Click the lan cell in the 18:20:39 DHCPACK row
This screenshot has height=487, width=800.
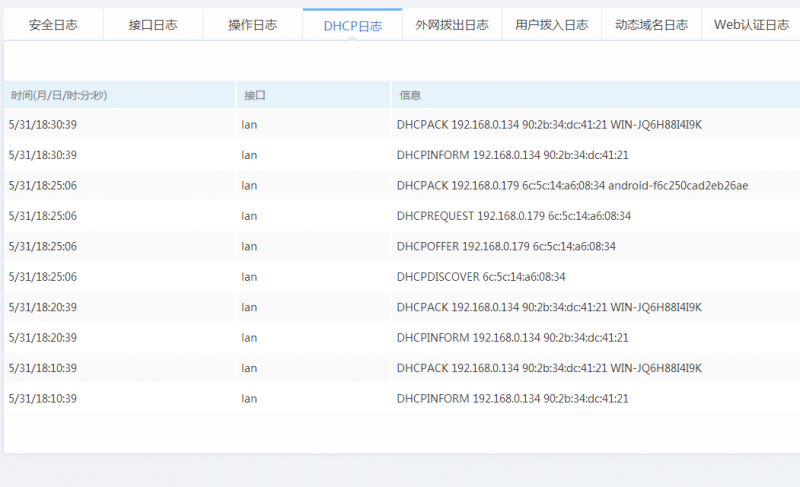[249, 307]
